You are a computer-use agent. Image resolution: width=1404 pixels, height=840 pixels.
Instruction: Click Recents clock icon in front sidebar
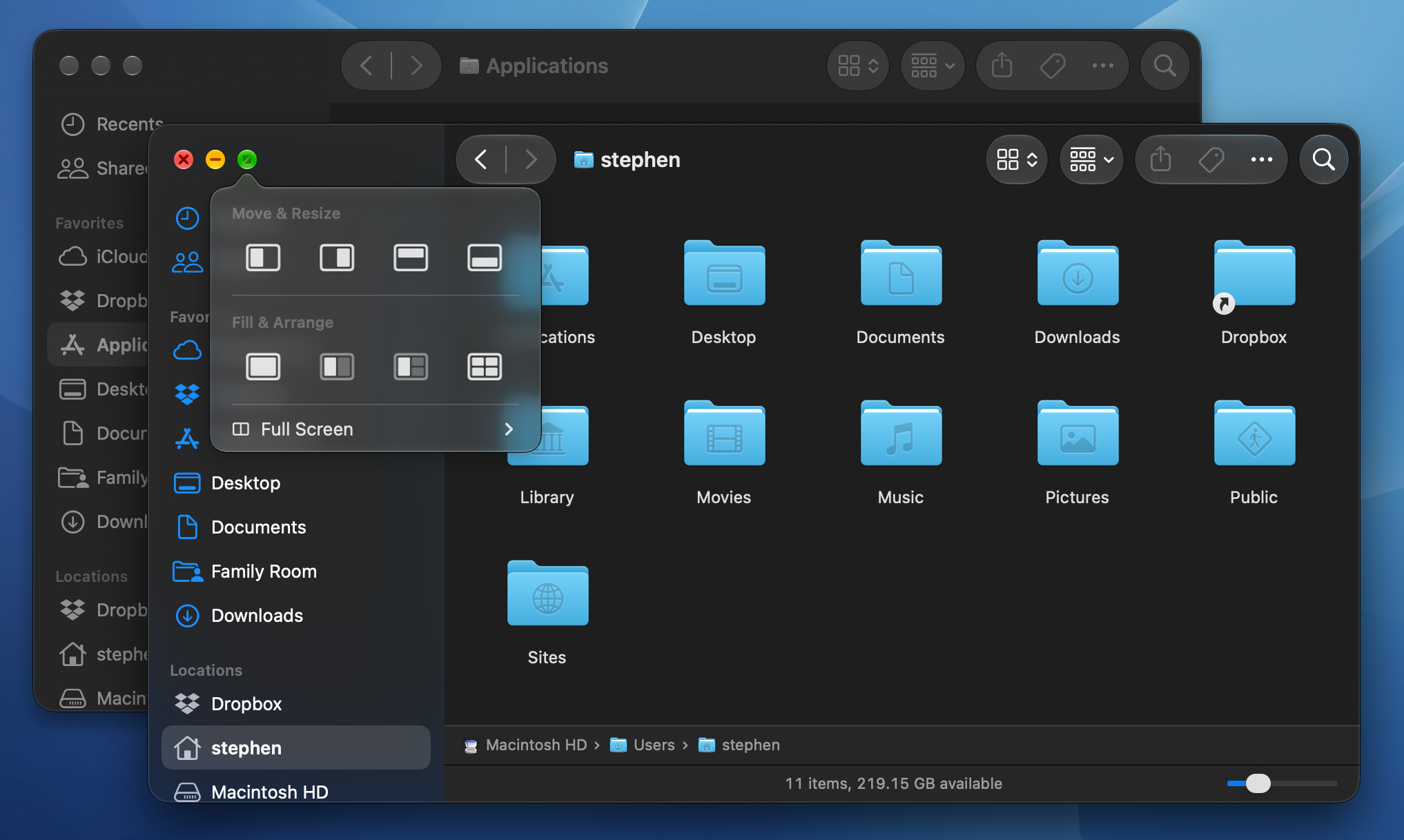pos(187,218)
